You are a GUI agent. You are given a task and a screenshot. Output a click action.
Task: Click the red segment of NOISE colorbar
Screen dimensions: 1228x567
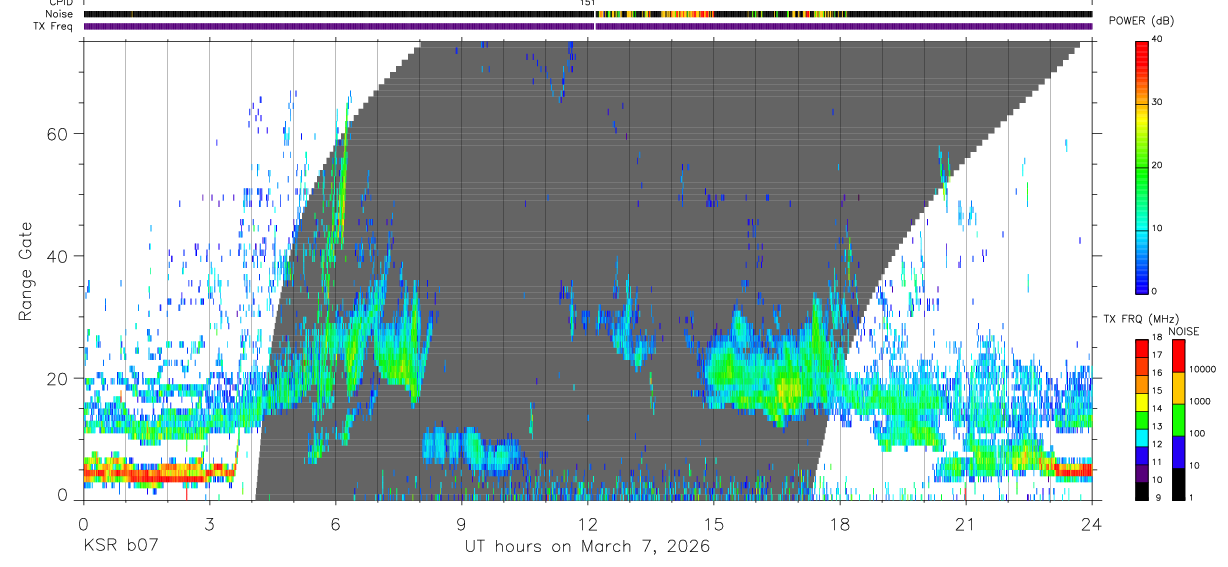coord(1178,356)
